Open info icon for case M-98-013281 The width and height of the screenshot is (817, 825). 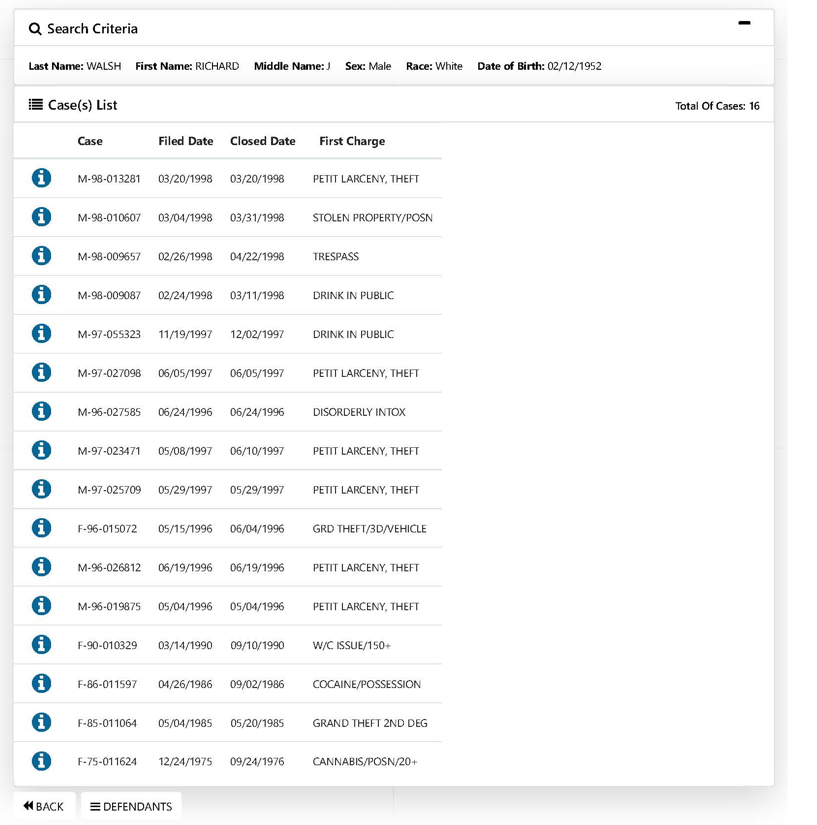pyautogui.click(x=41, y=178)
